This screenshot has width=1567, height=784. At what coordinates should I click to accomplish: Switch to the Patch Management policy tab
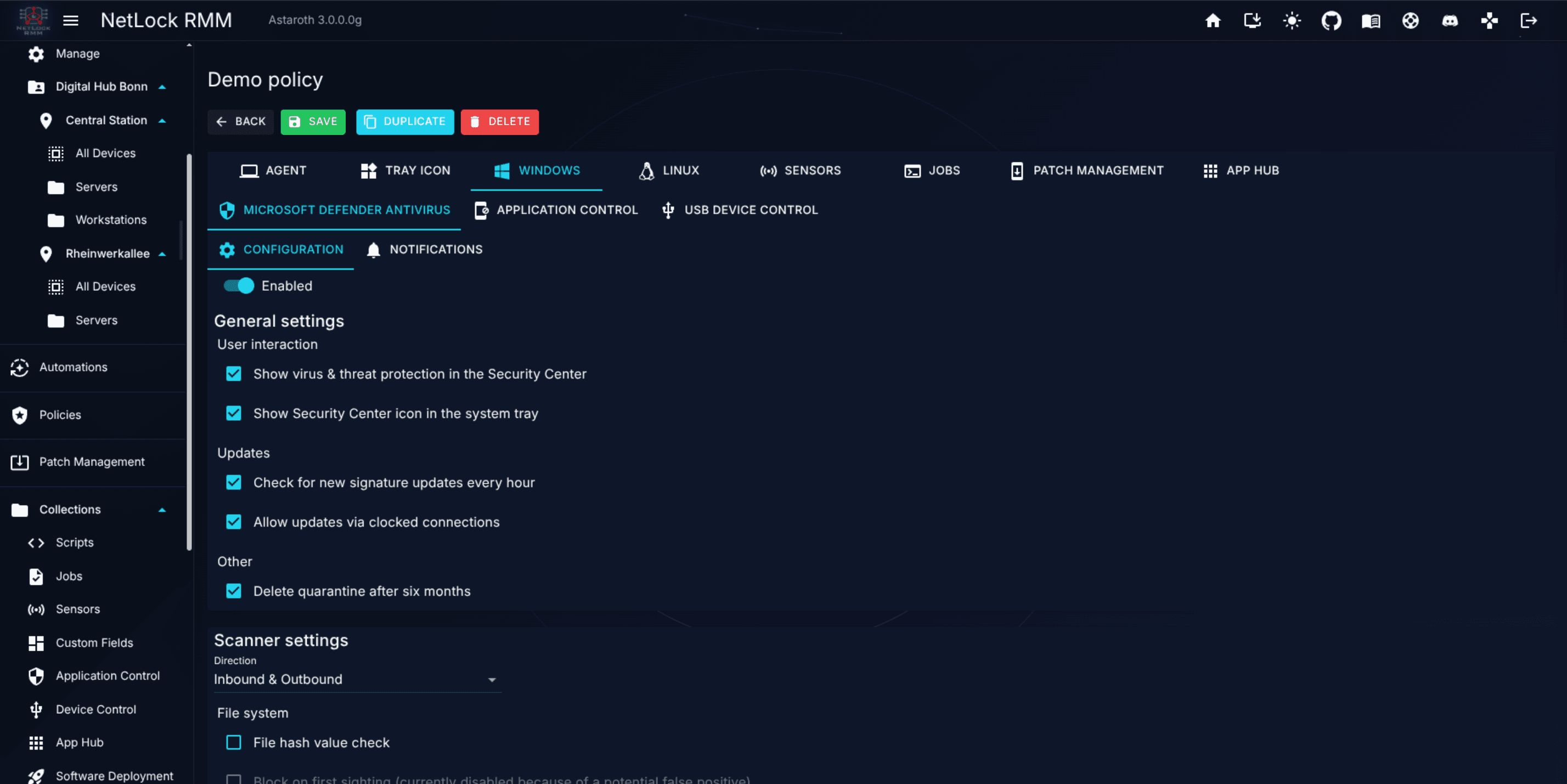1086,171
